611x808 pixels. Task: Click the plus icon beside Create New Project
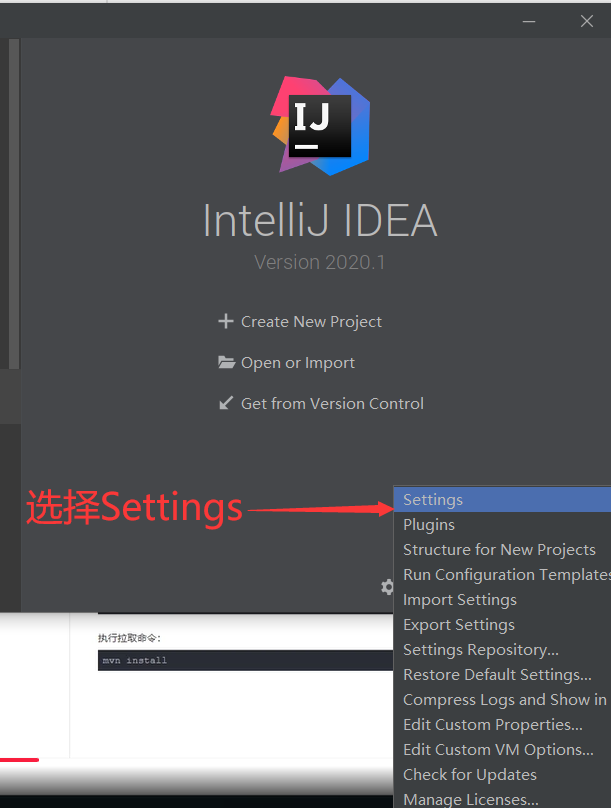coord(226,322)
